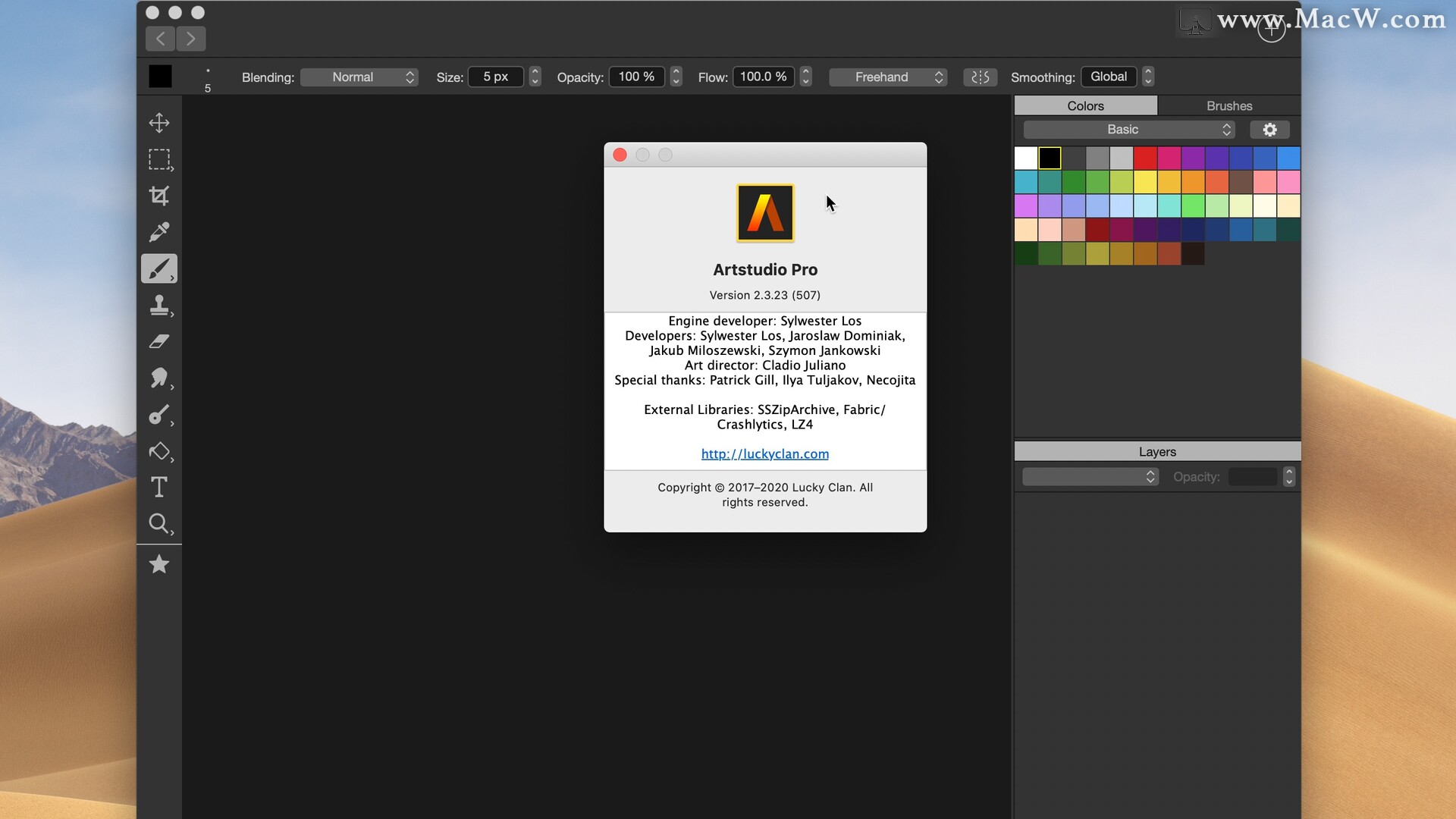
Task: Choose the Crop tool
Action: click(x=159, y=196)
